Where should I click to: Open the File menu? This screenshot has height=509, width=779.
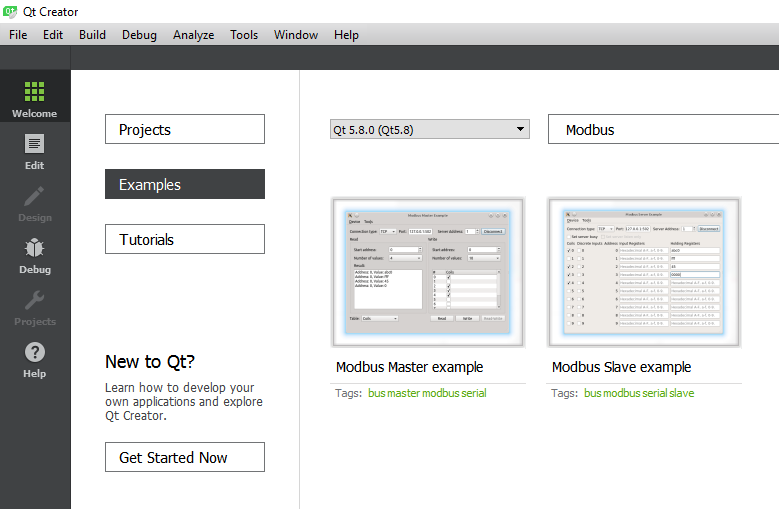coord(18,35)
